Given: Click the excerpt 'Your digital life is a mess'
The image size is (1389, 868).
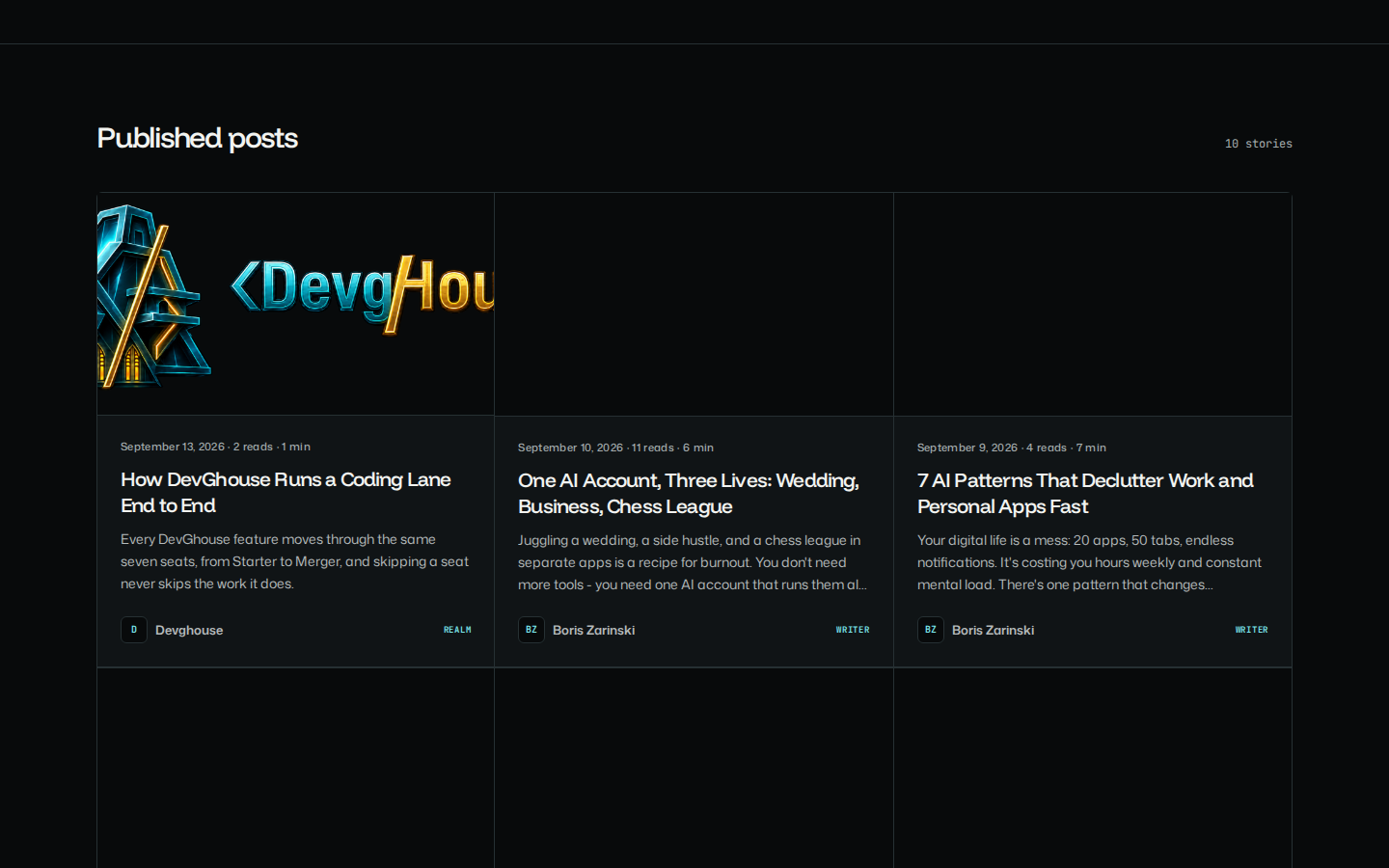Looking at the screenshot, I should (1089, 562).
